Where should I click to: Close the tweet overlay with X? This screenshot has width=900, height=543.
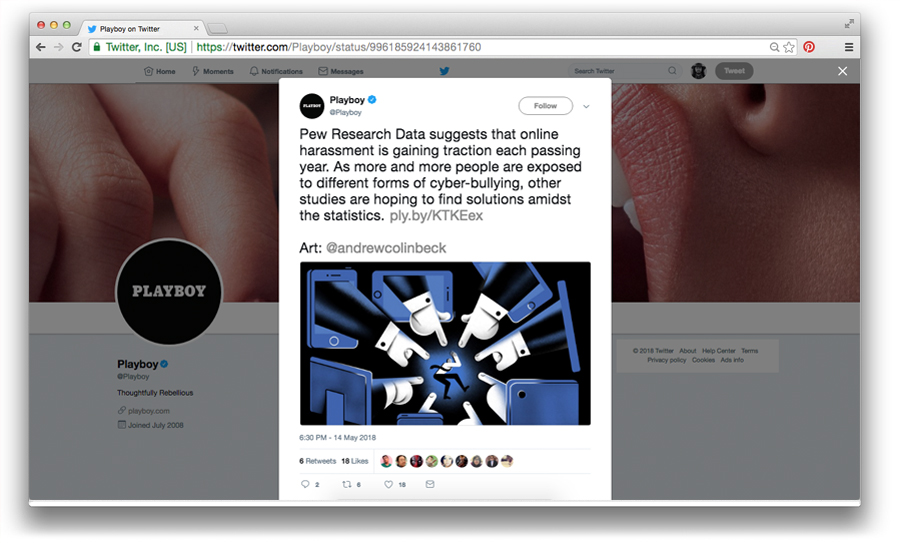click(x=842, y=71)
